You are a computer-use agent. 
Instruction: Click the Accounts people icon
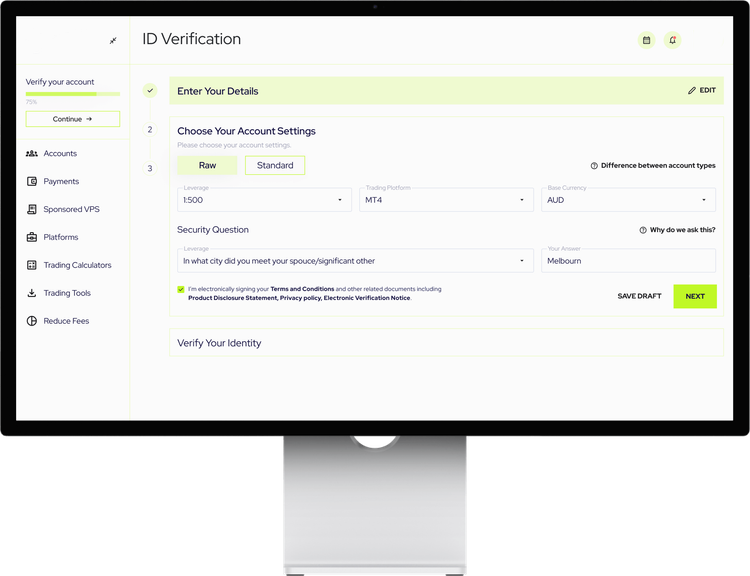coord(32,154)
